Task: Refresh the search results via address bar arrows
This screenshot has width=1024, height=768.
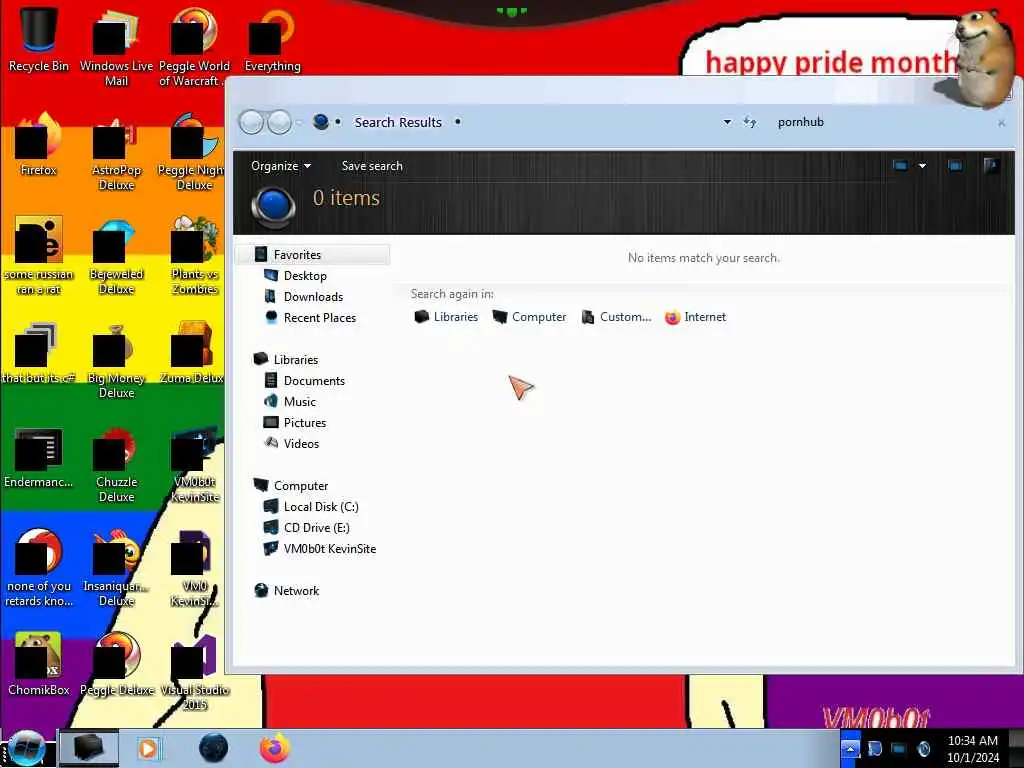Action: (750, 122)
